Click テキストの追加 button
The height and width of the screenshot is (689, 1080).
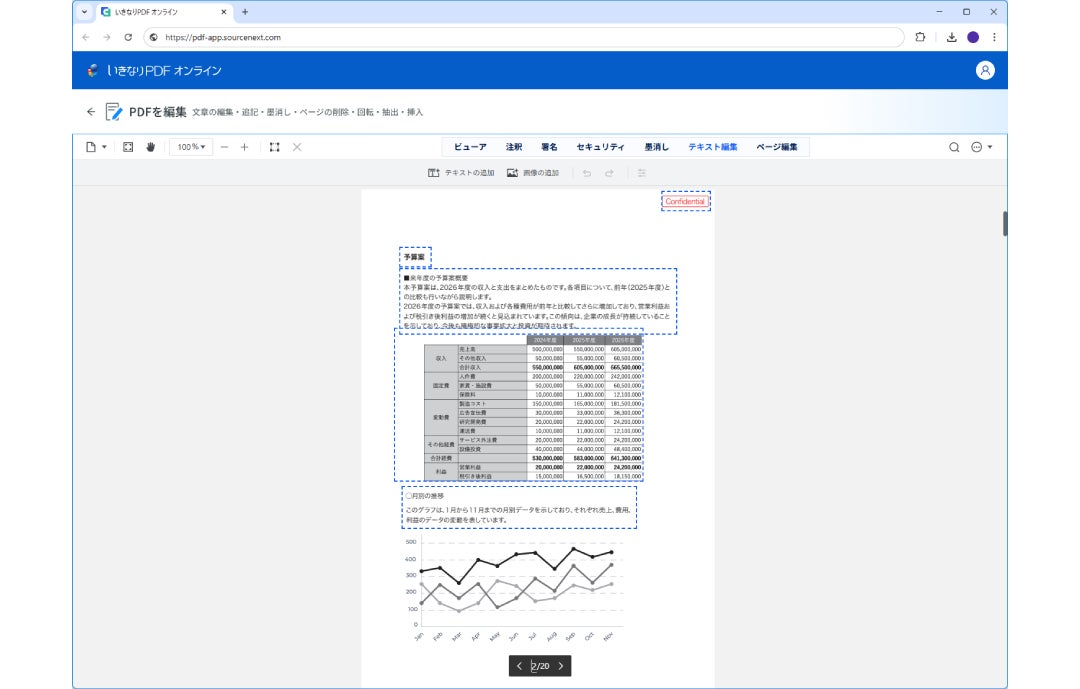(x=461, y=173)
